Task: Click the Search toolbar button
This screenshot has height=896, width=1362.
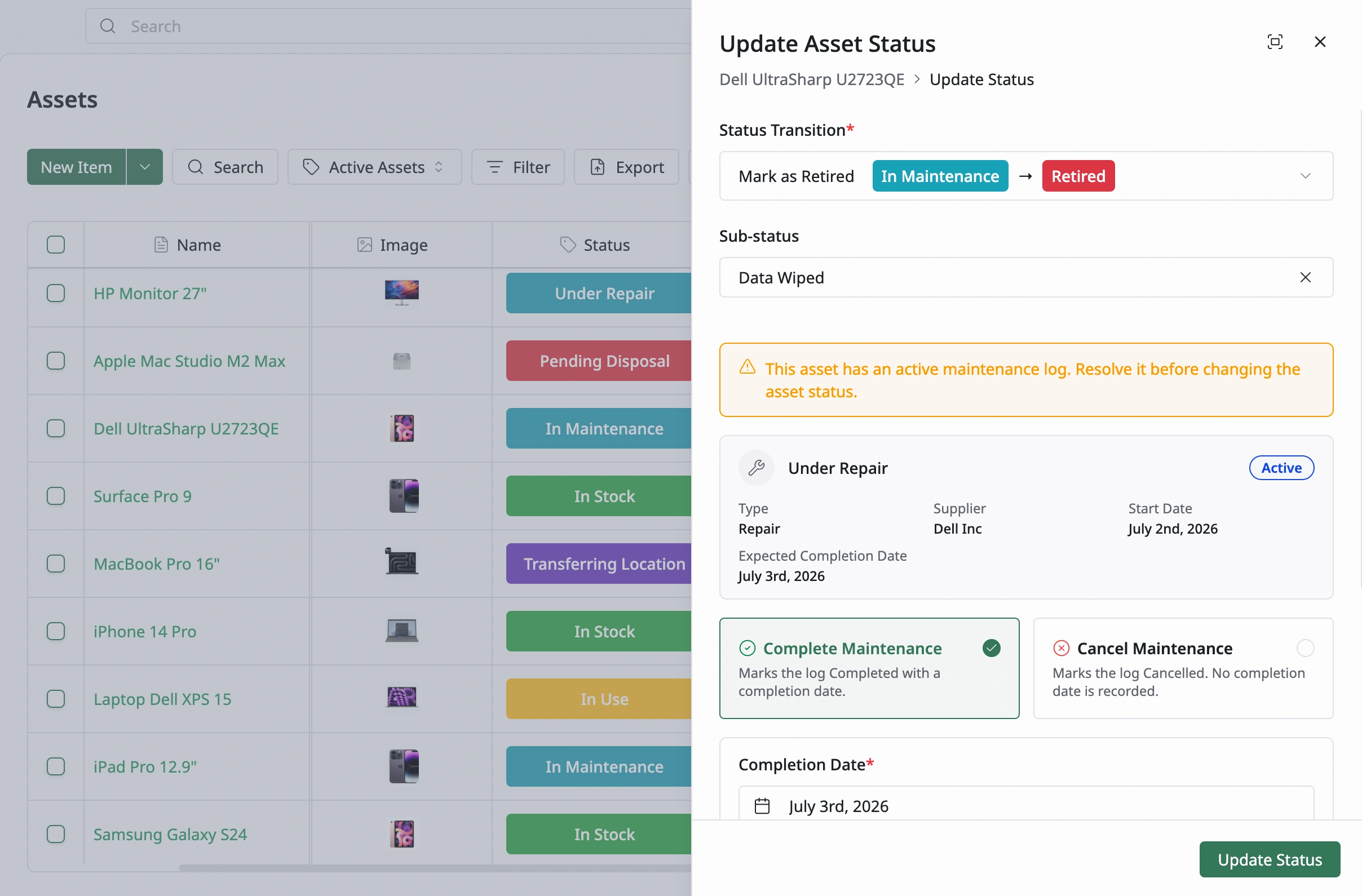Action: [x=225, y=167]
